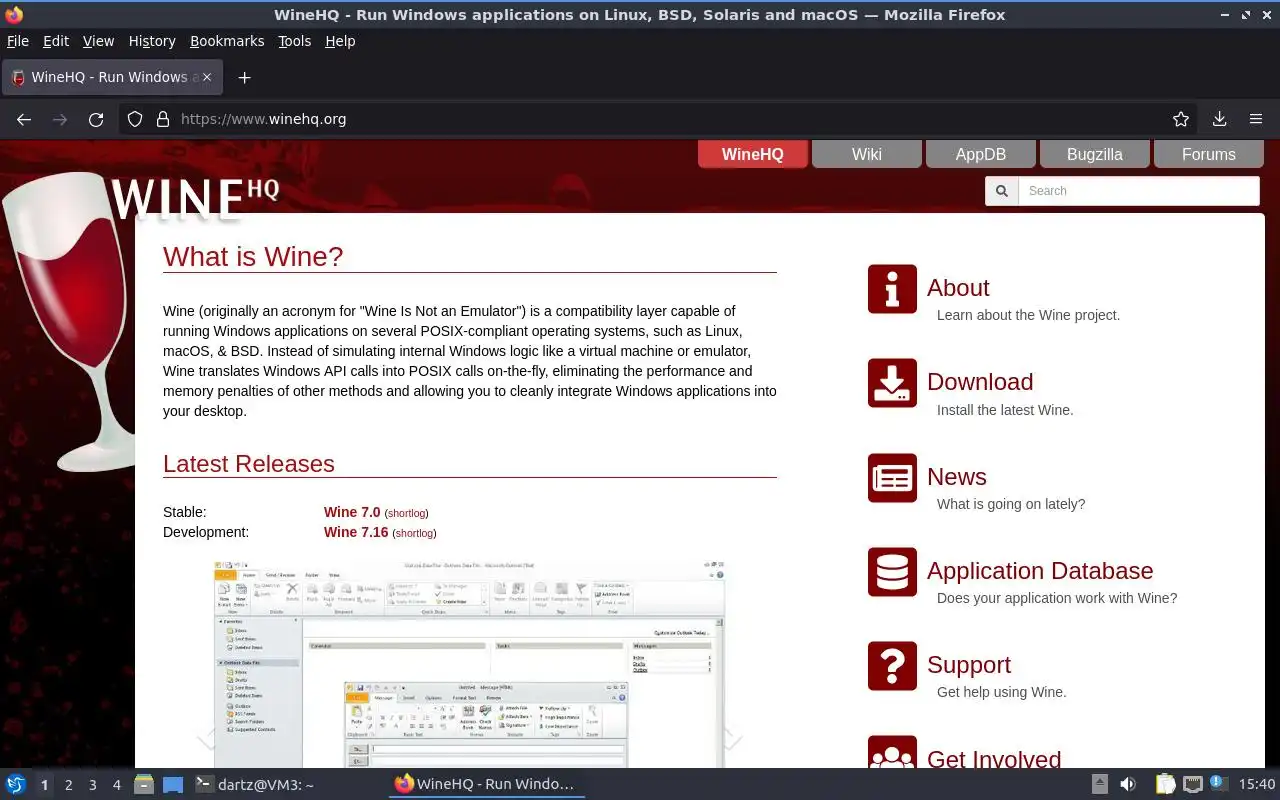The width and height of the screenshot is (1280, 800).
Task: Click the Outlook screenshot thumbnail
Action: (x=469, y=664)
